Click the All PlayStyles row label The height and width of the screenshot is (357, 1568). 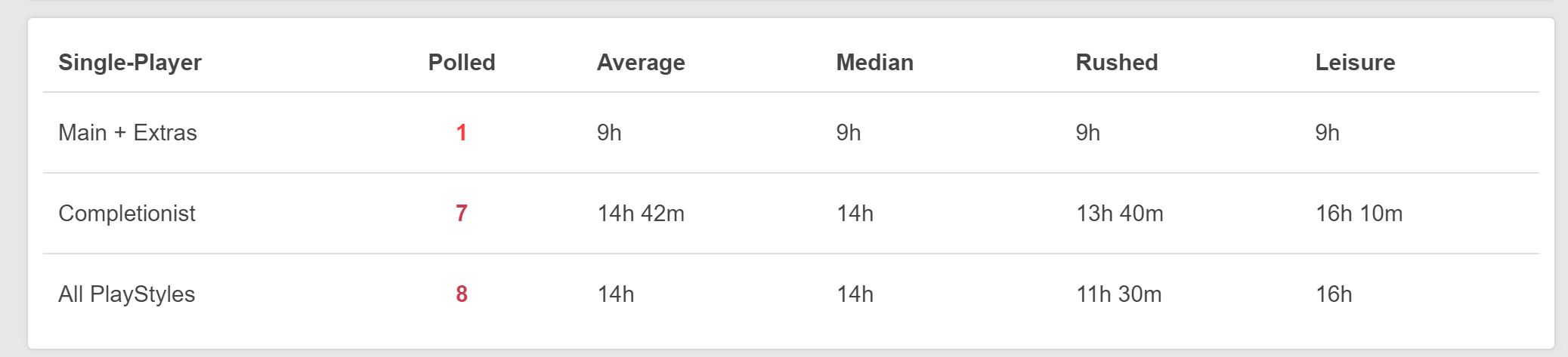tap(127, 294)
